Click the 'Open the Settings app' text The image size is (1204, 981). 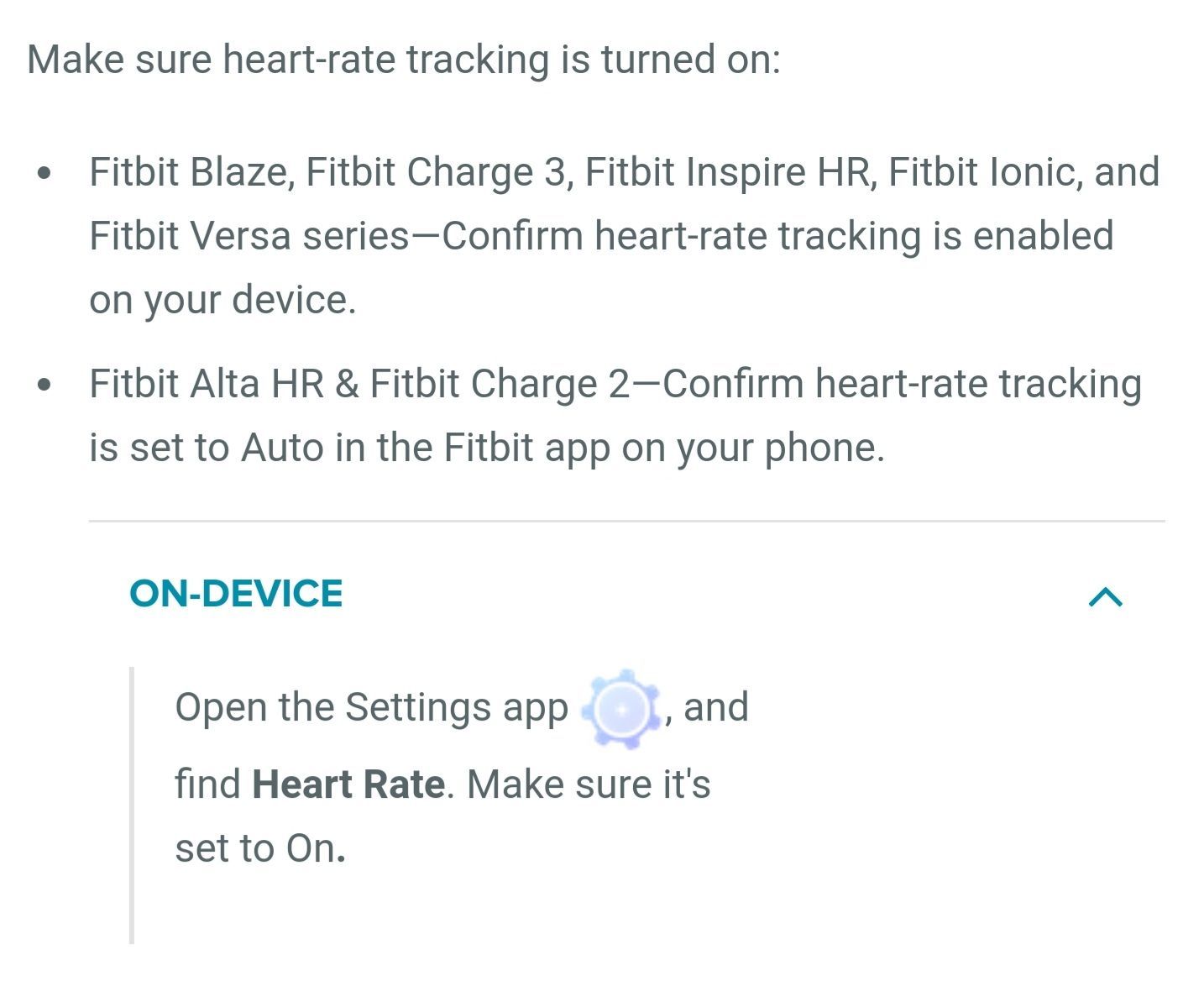pos(371,708)
